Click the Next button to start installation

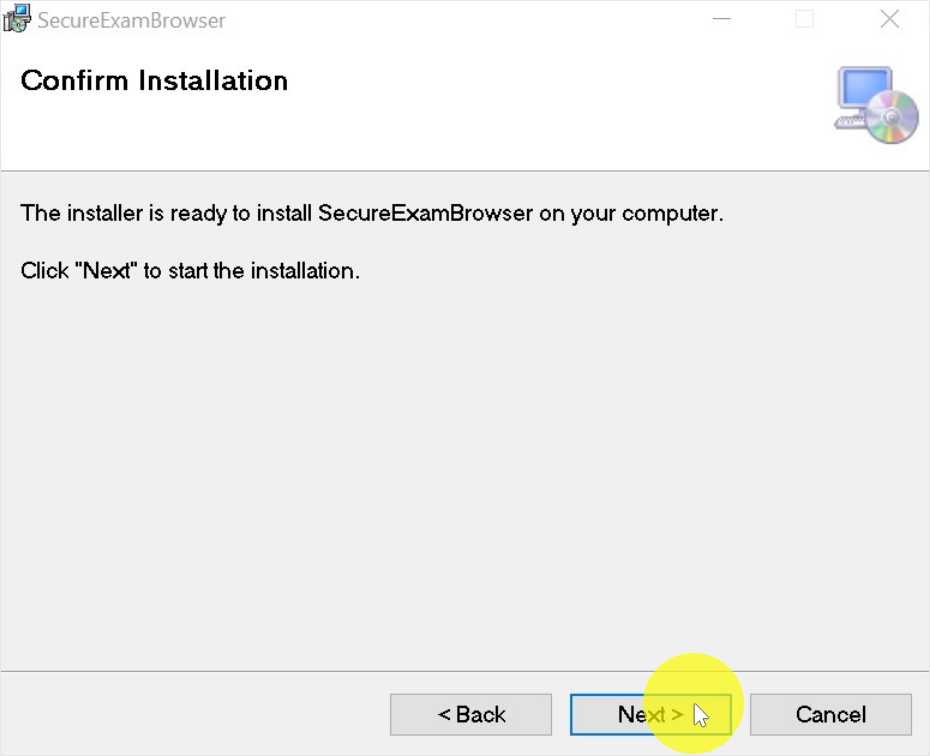(650, 714)
